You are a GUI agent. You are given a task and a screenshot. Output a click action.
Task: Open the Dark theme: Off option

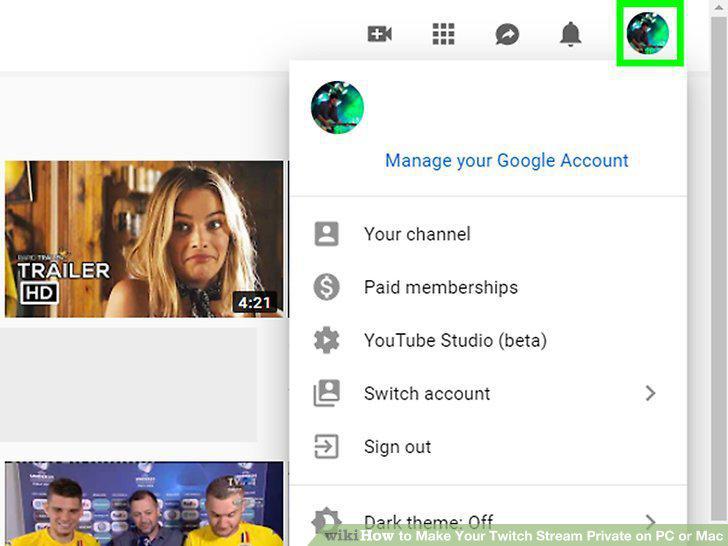pyautogui.click(x=488, y=522)
